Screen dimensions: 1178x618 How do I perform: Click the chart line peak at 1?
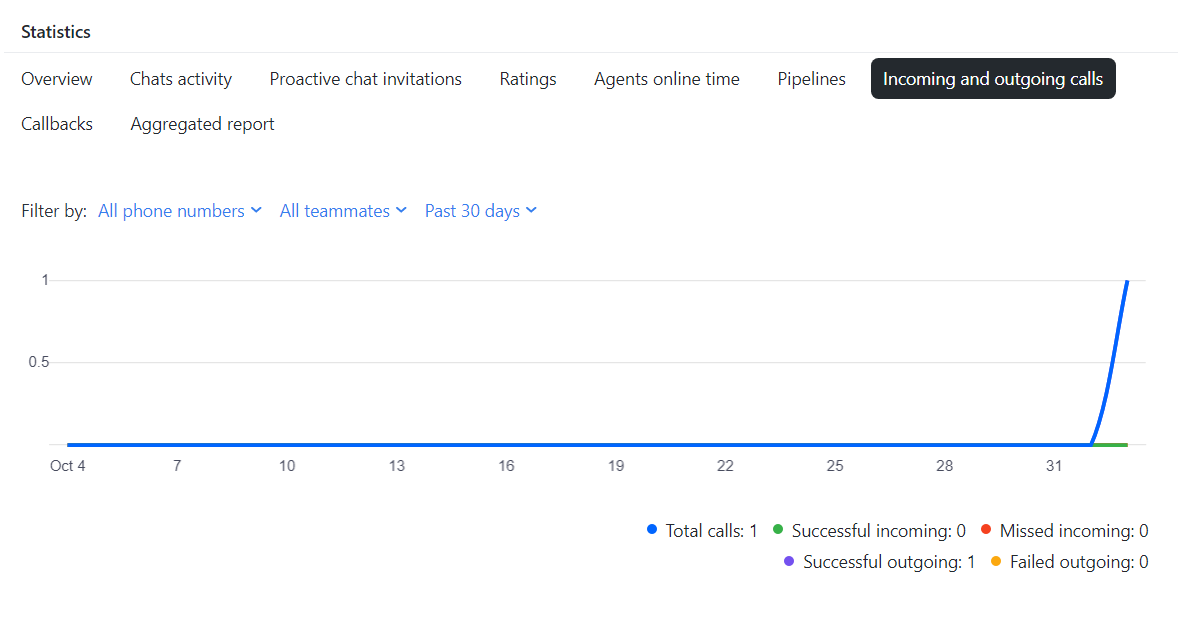click(x=1127, y=282)
